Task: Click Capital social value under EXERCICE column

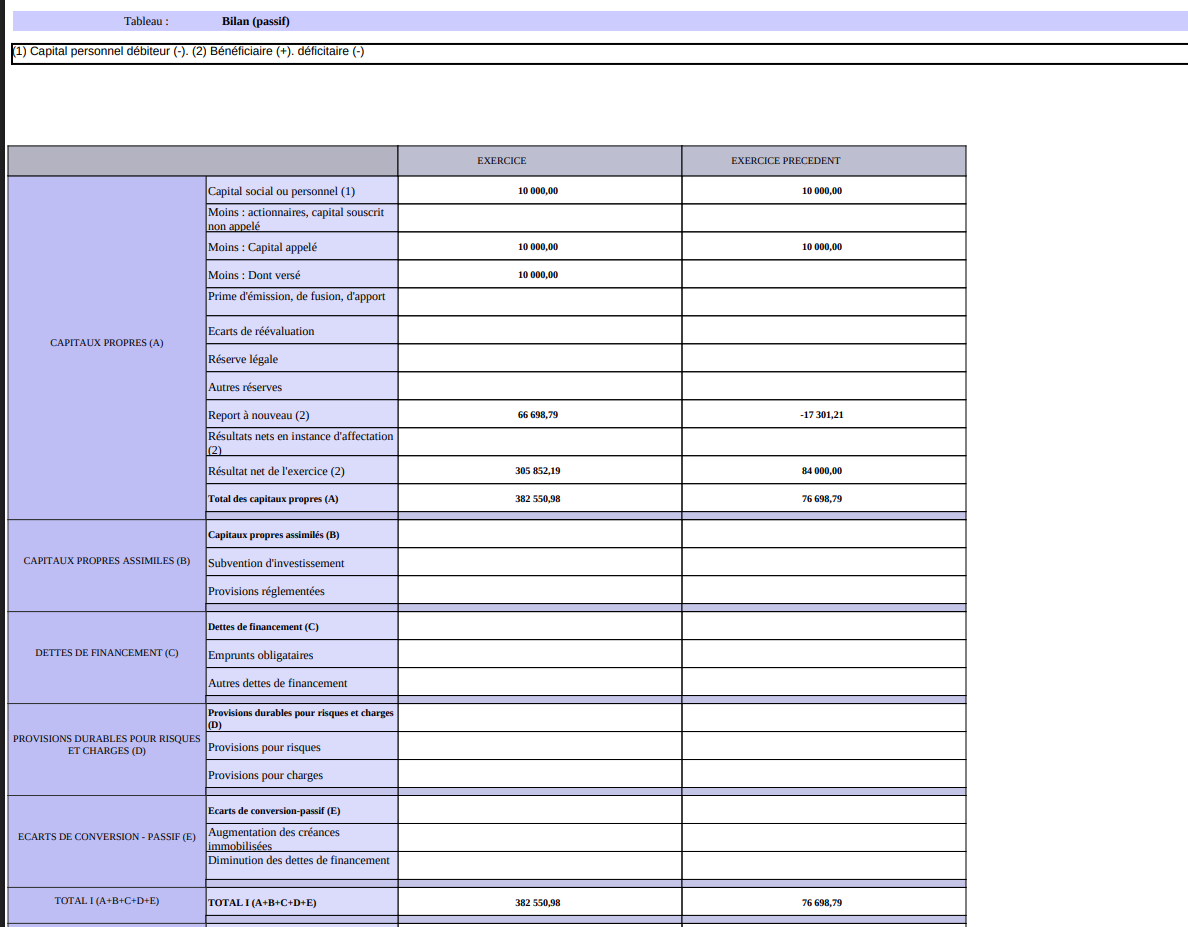Action: point(538,191)
